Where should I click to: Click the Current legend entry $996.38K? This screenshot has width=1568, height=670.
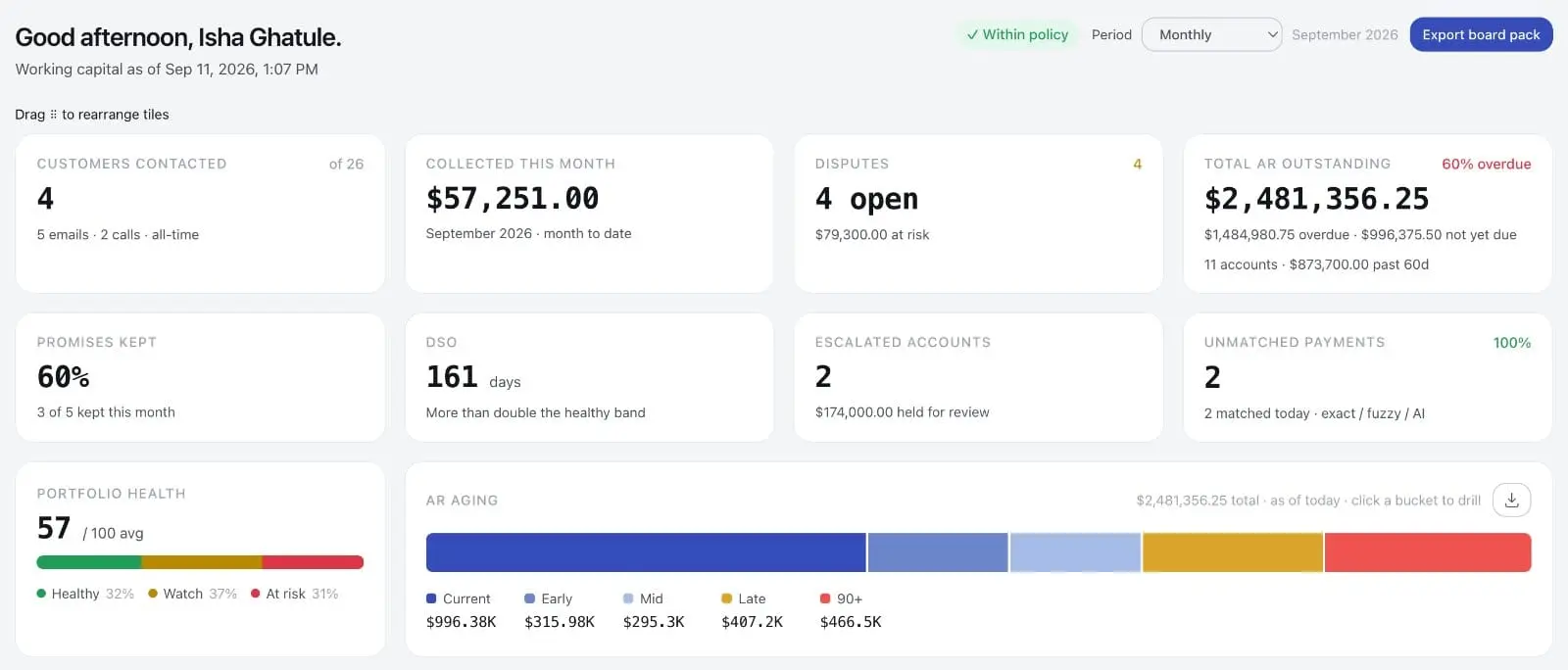[x=462, y=610]
